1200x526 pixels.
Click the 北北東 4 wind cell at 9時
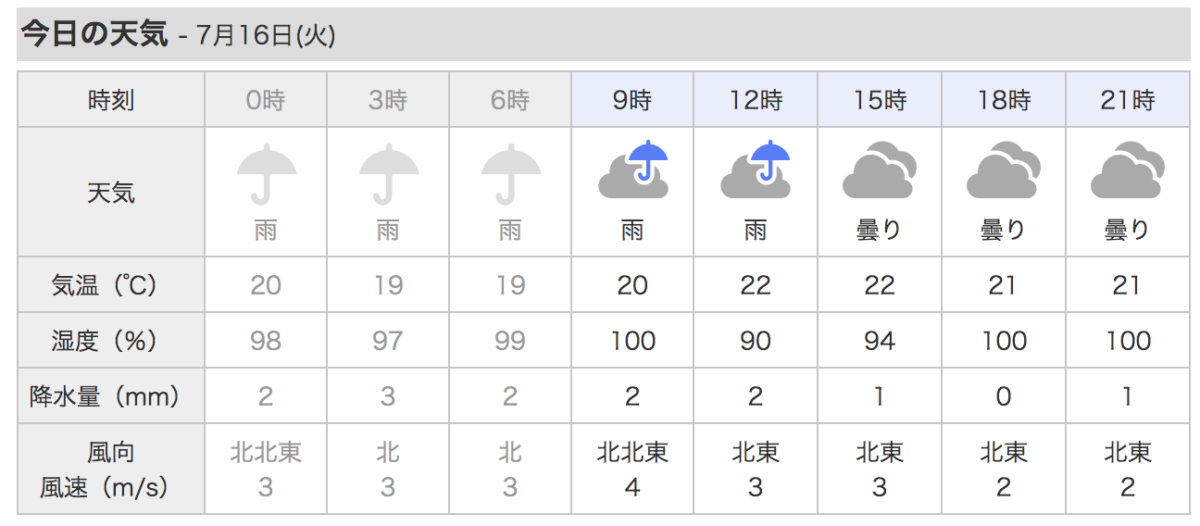pyautogui.click(x=633, y=470)
